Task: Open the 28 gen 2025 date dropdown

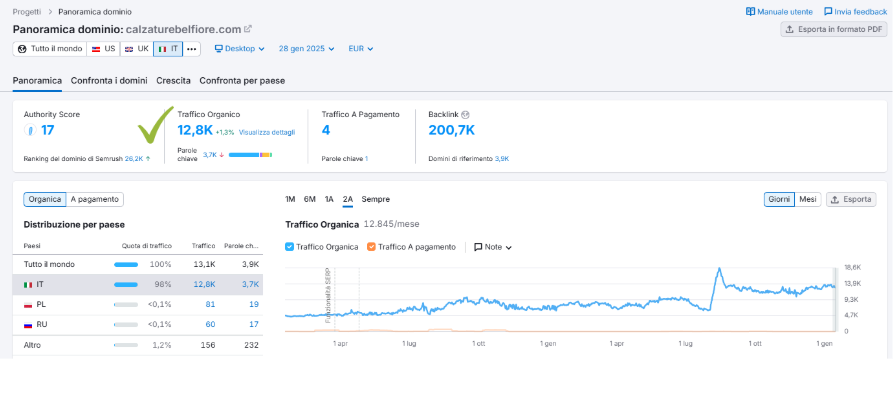Action: coord(308,48)
